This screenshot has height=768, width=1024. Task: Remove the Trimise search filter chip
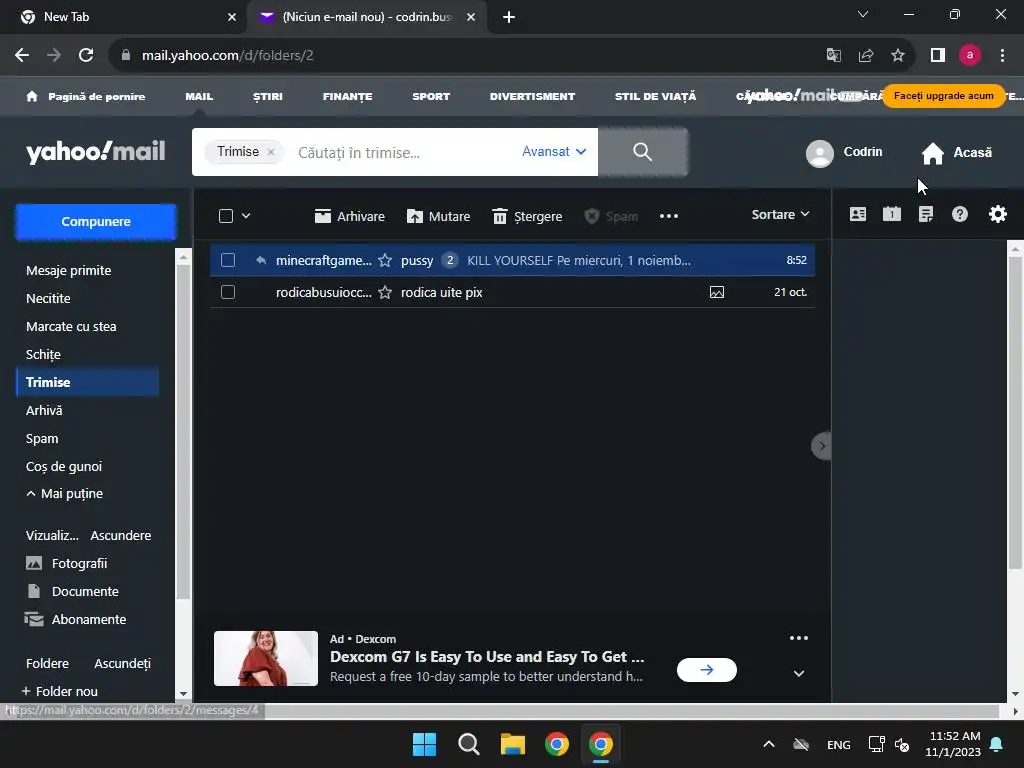click(271, 152)
